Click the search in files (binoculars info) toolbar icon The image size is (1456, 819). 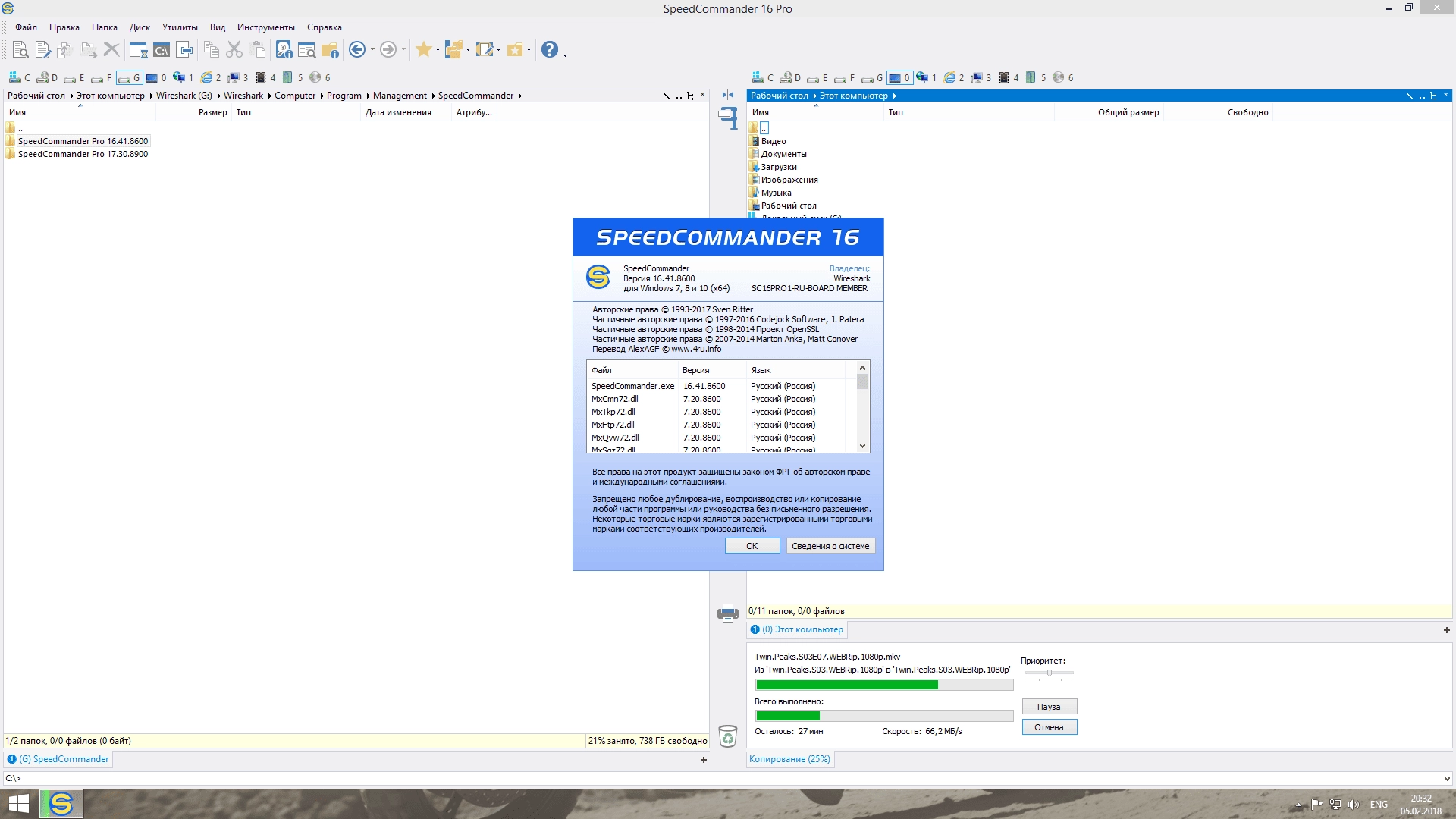tap(284, 50)
